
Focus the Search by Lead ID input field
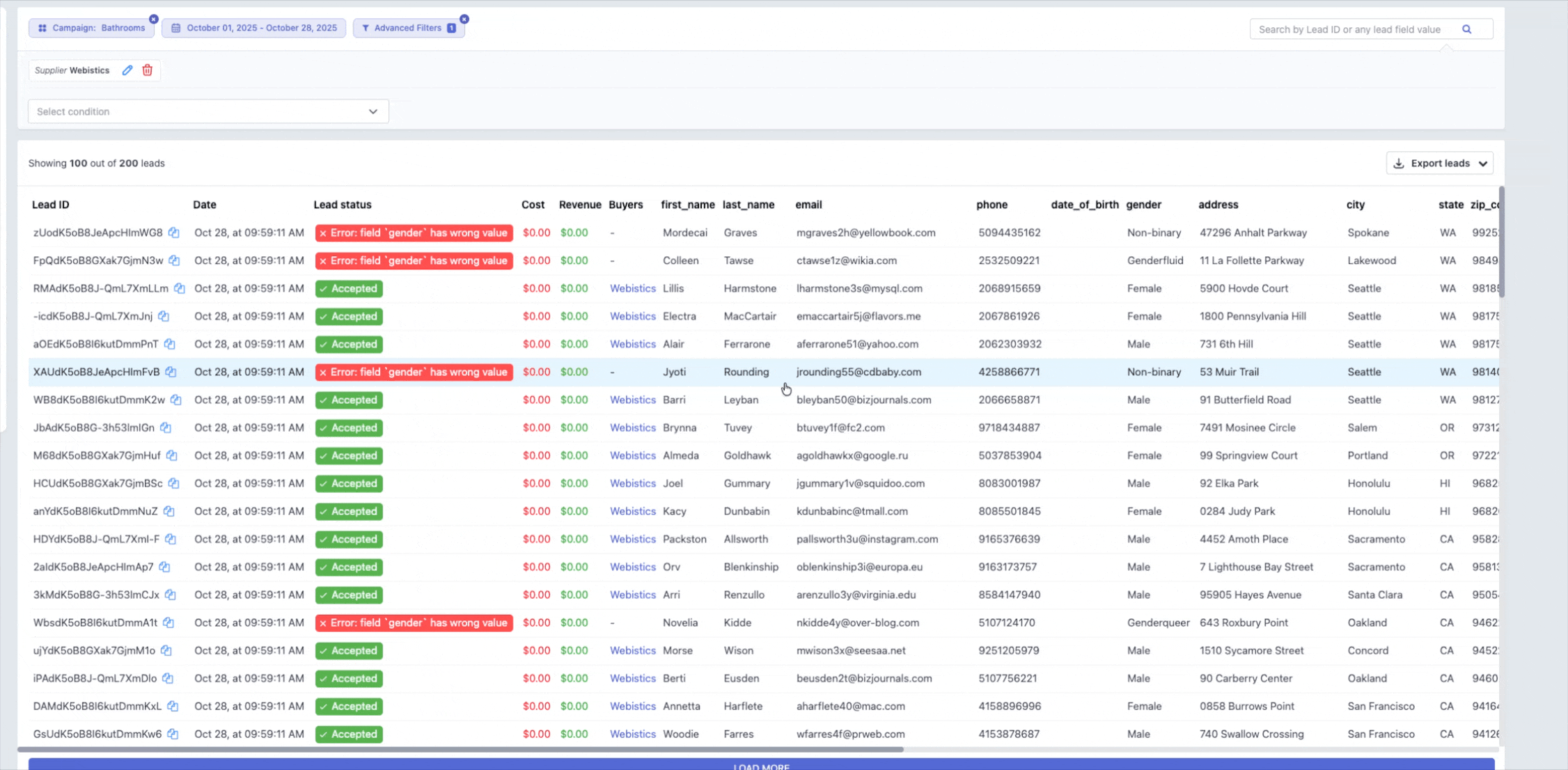point(1349,29)
